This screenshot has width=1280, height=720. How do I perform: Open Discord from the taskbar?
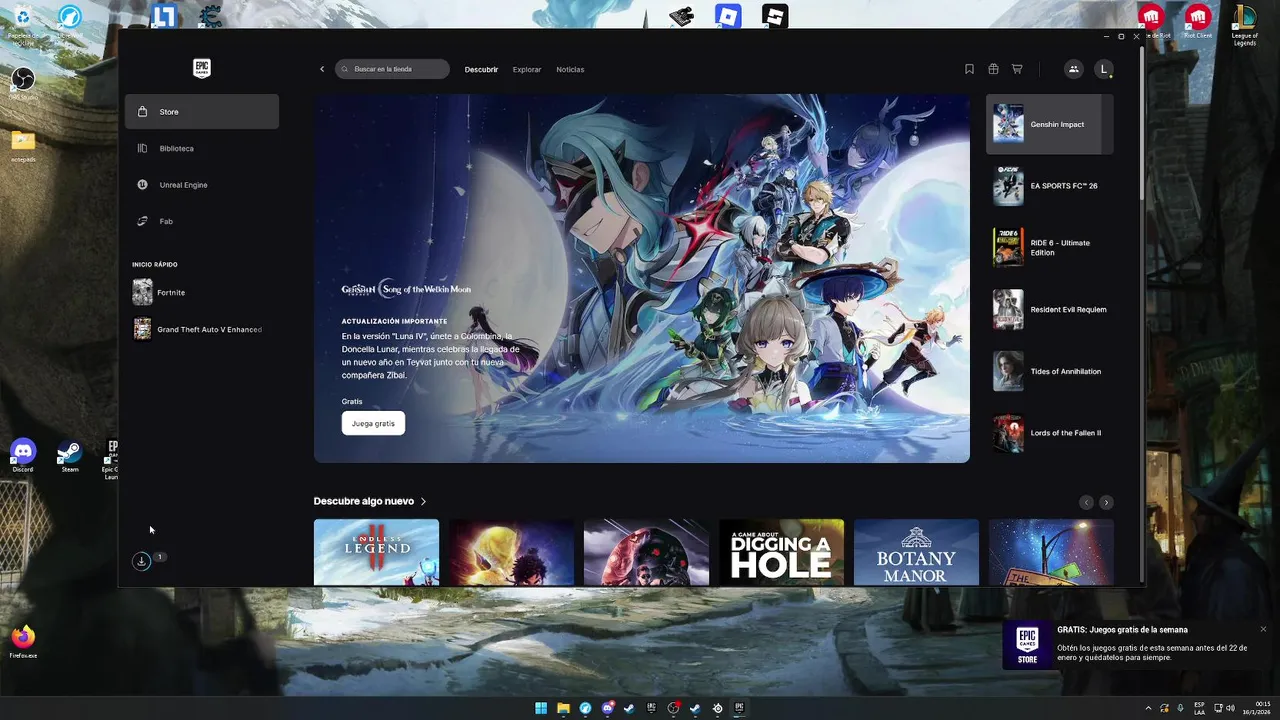(607, 708)
